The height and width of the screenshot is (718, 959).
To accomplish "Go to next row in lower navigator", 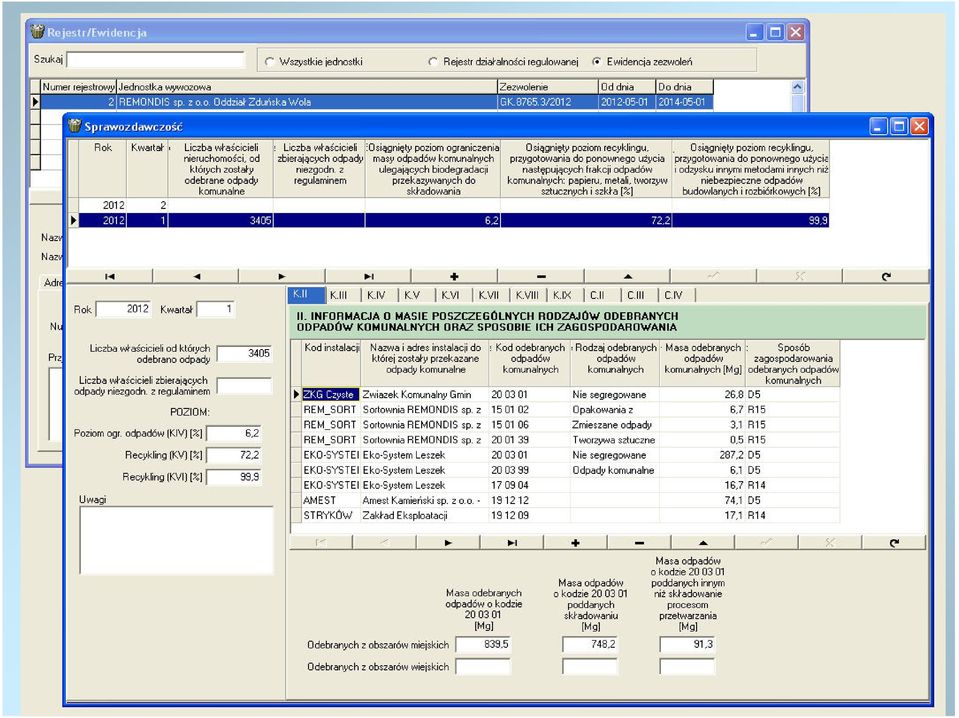I will [448, 542].
